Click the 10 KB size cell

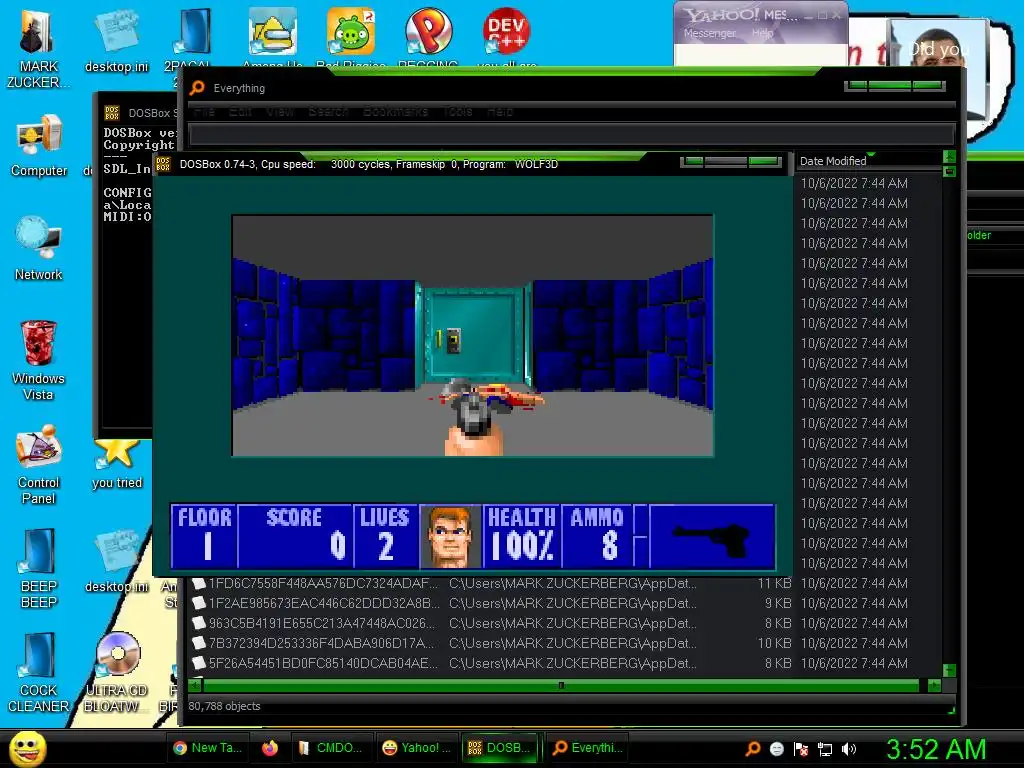point(774,643)
